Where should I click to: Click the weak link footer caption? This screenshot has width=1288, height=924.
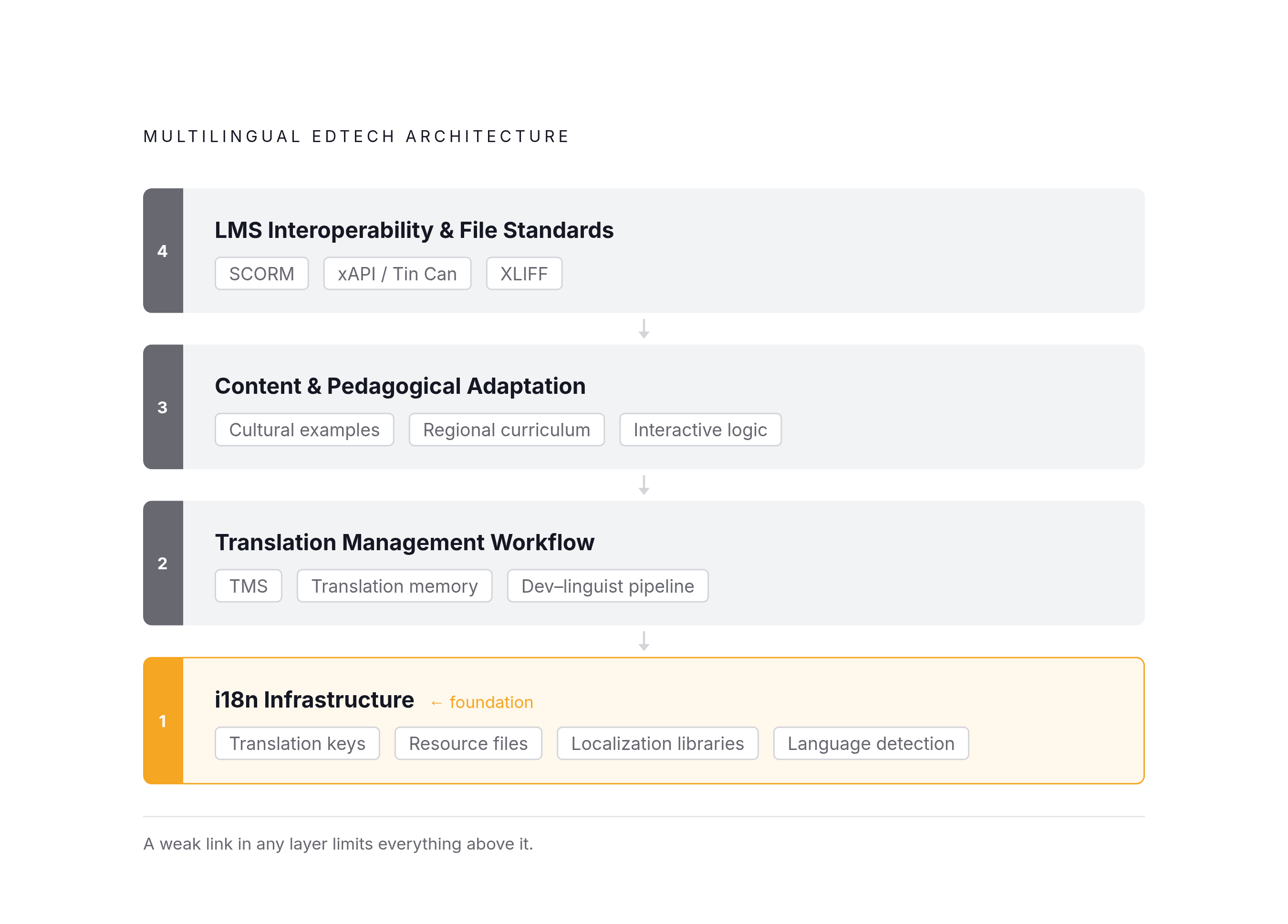[338, 844]
